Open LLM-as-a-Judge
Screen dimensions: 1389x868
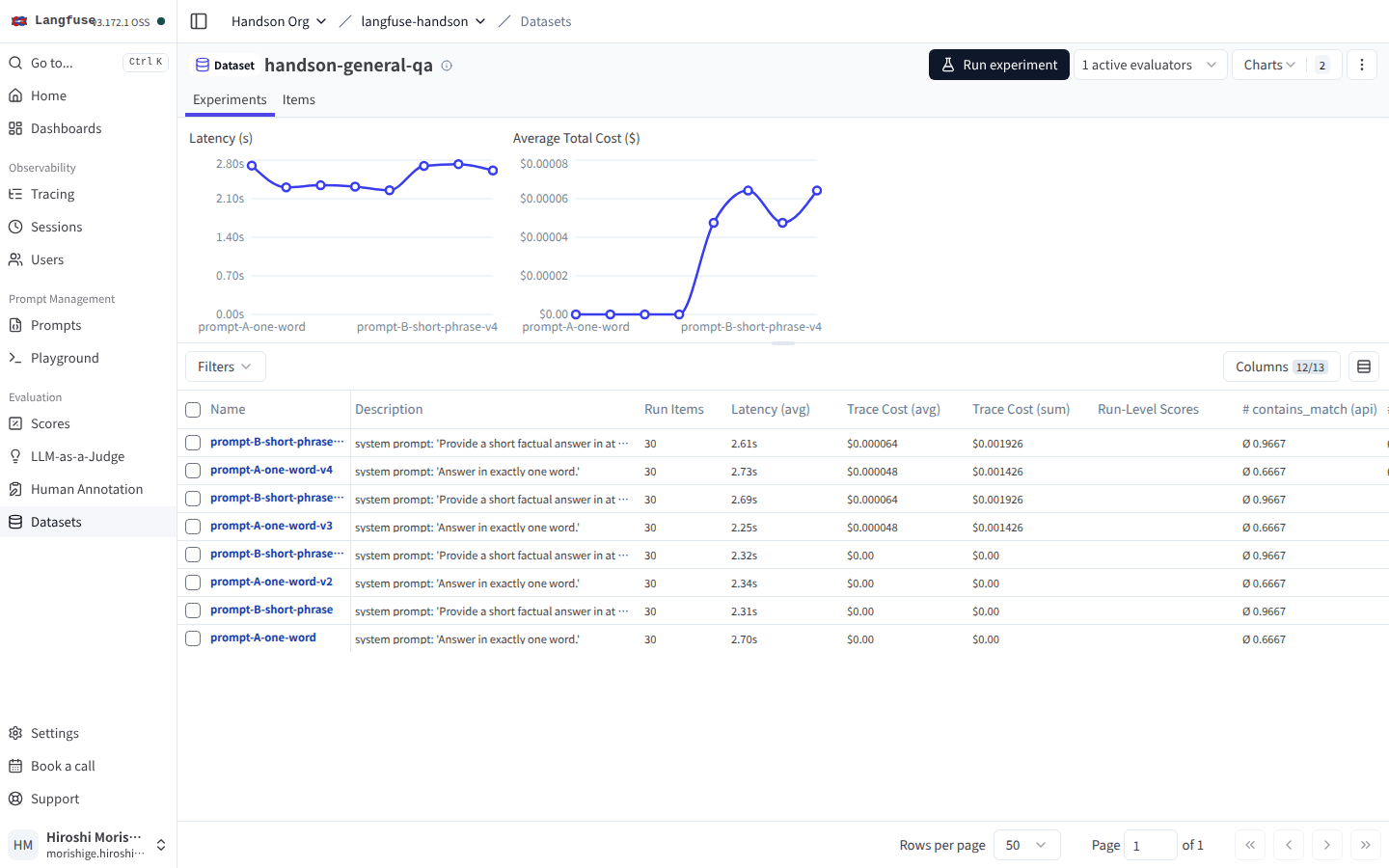pos(88,456)
